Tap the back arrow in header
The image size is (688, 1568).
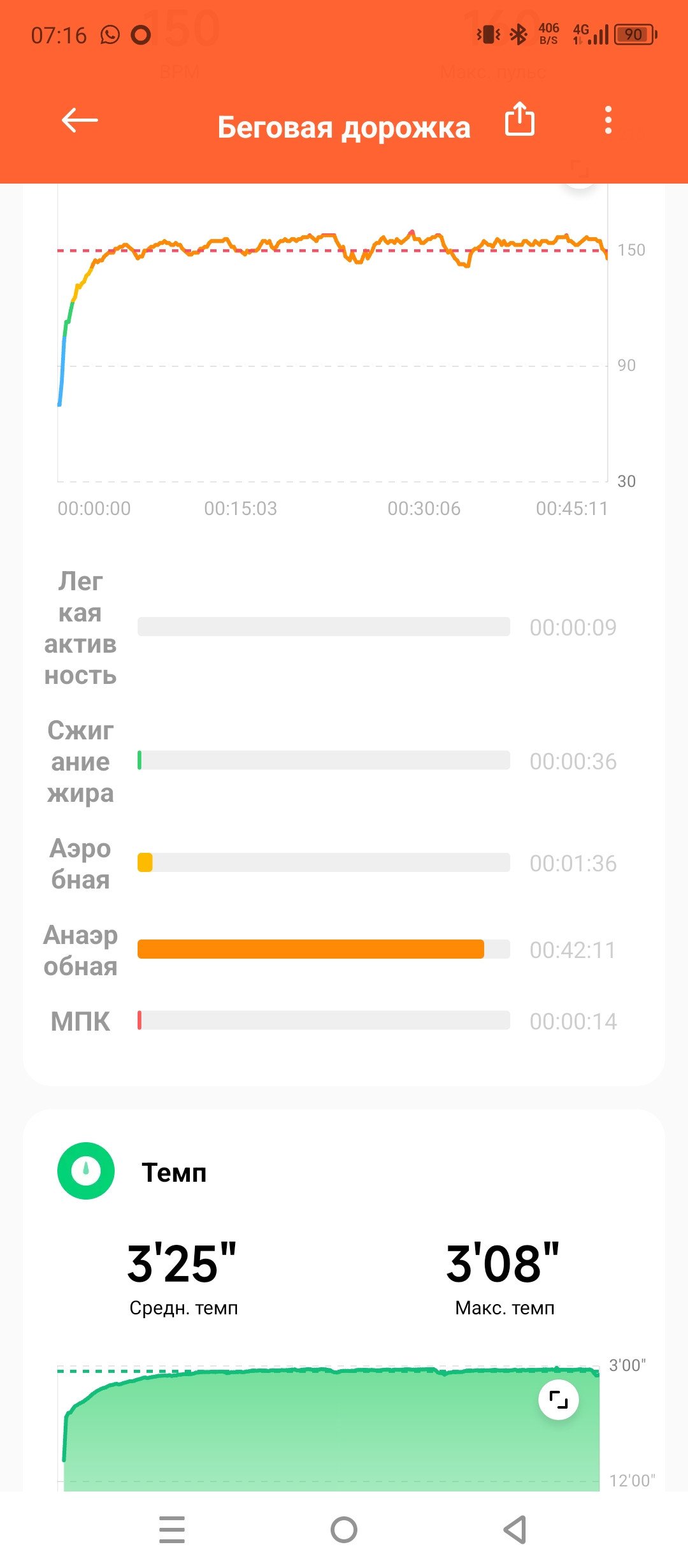click(x=80, y=120)
